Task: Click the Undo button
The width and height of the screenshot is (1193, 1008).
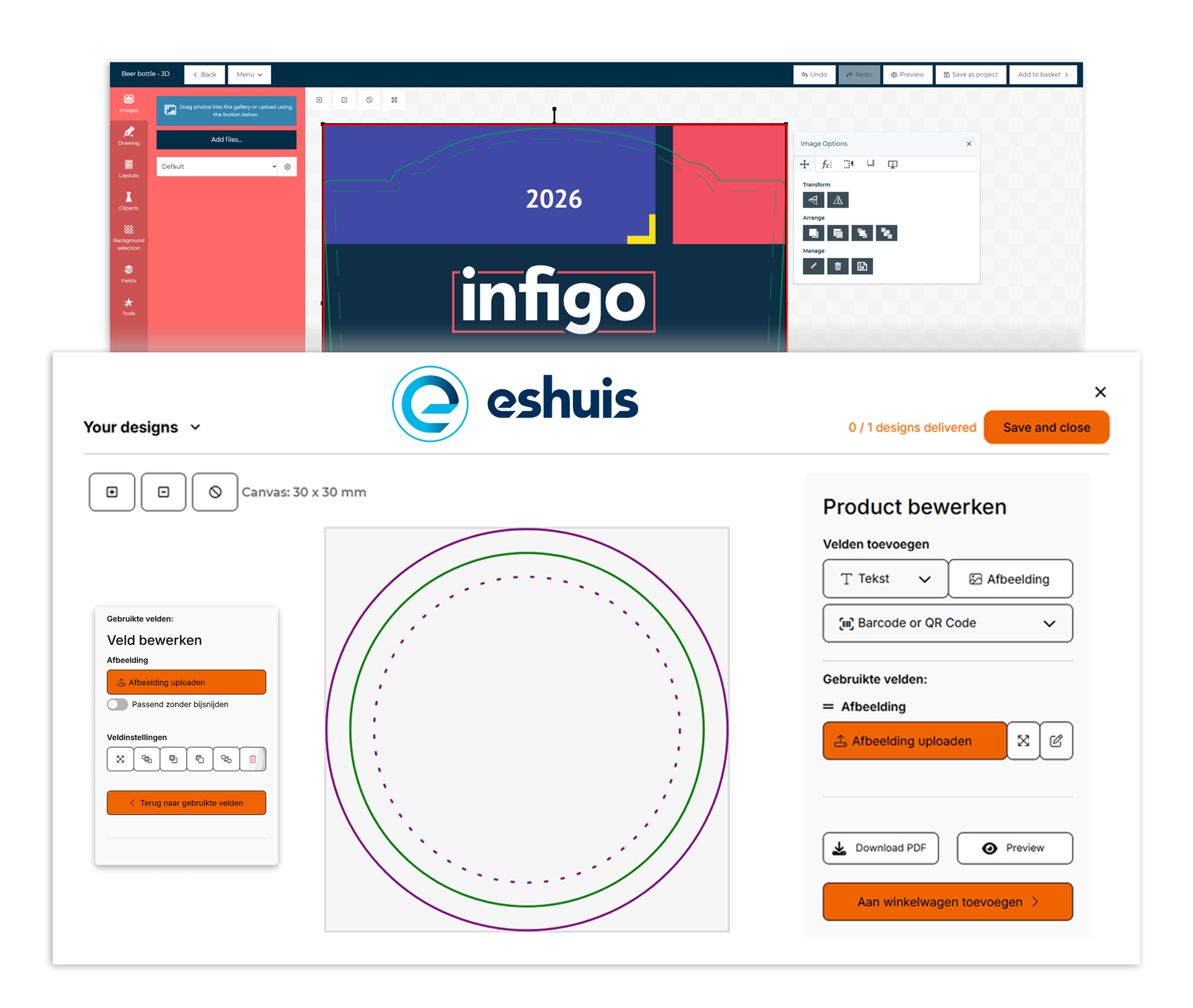Action: click(815, 75)
